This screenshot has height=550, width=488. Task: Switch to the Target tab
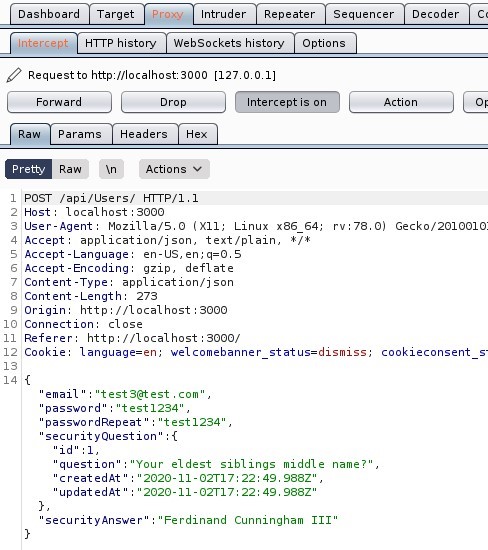point(116,14)
